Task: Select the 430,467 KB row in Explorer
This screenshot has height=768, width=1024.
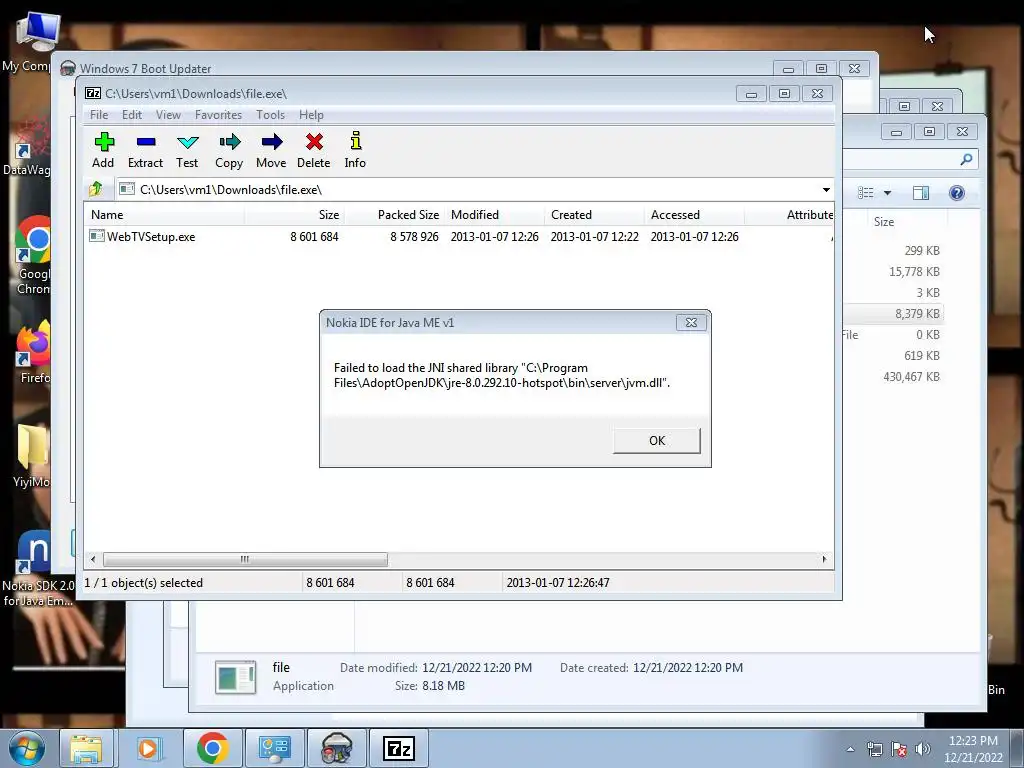Action: point(894,377)
